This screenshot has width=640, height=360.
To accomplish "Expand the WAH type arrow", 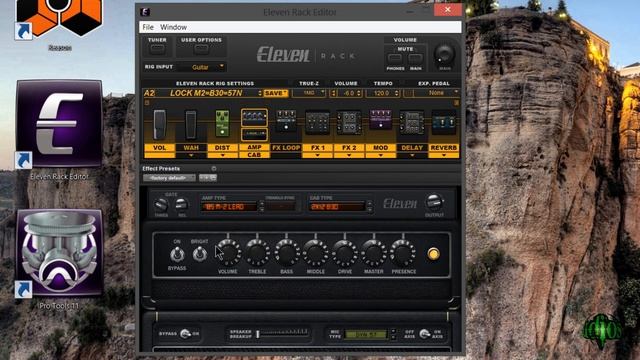I will [191, 155].
